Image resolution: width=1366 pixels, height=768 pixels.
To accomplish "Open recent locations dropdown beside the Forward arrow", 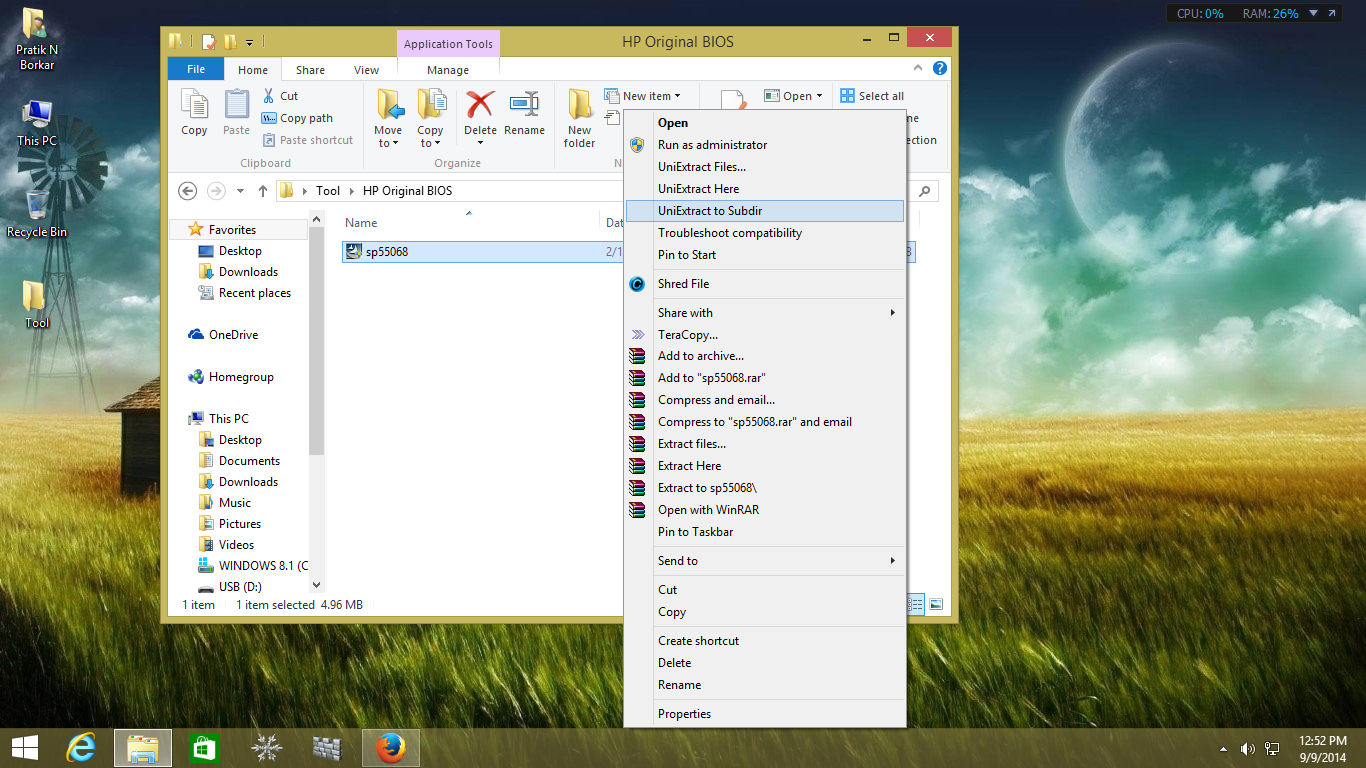I will [x=240, y=191].
